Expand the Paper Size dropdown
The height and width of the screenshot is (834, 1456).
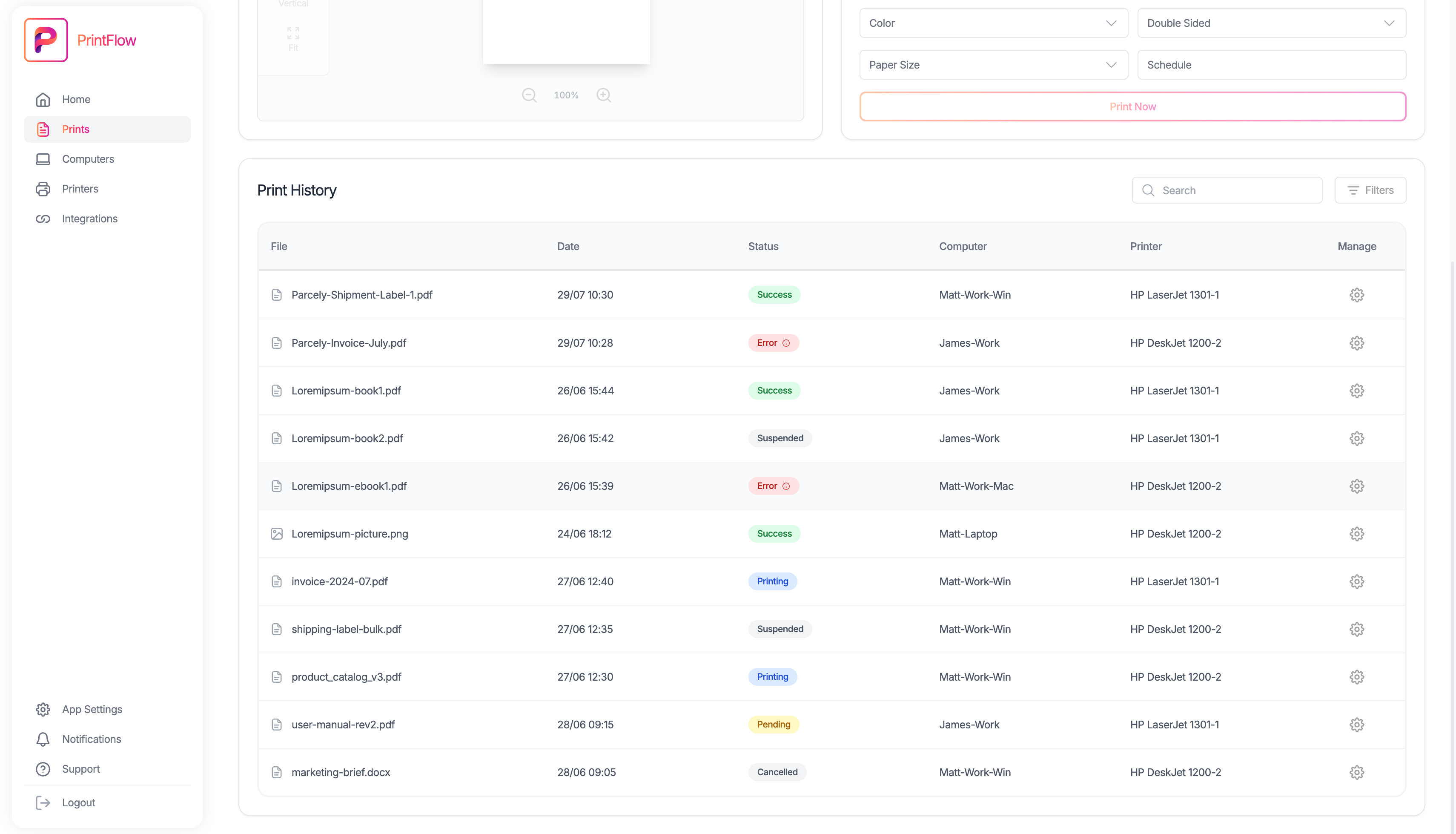tap(993, 65)
